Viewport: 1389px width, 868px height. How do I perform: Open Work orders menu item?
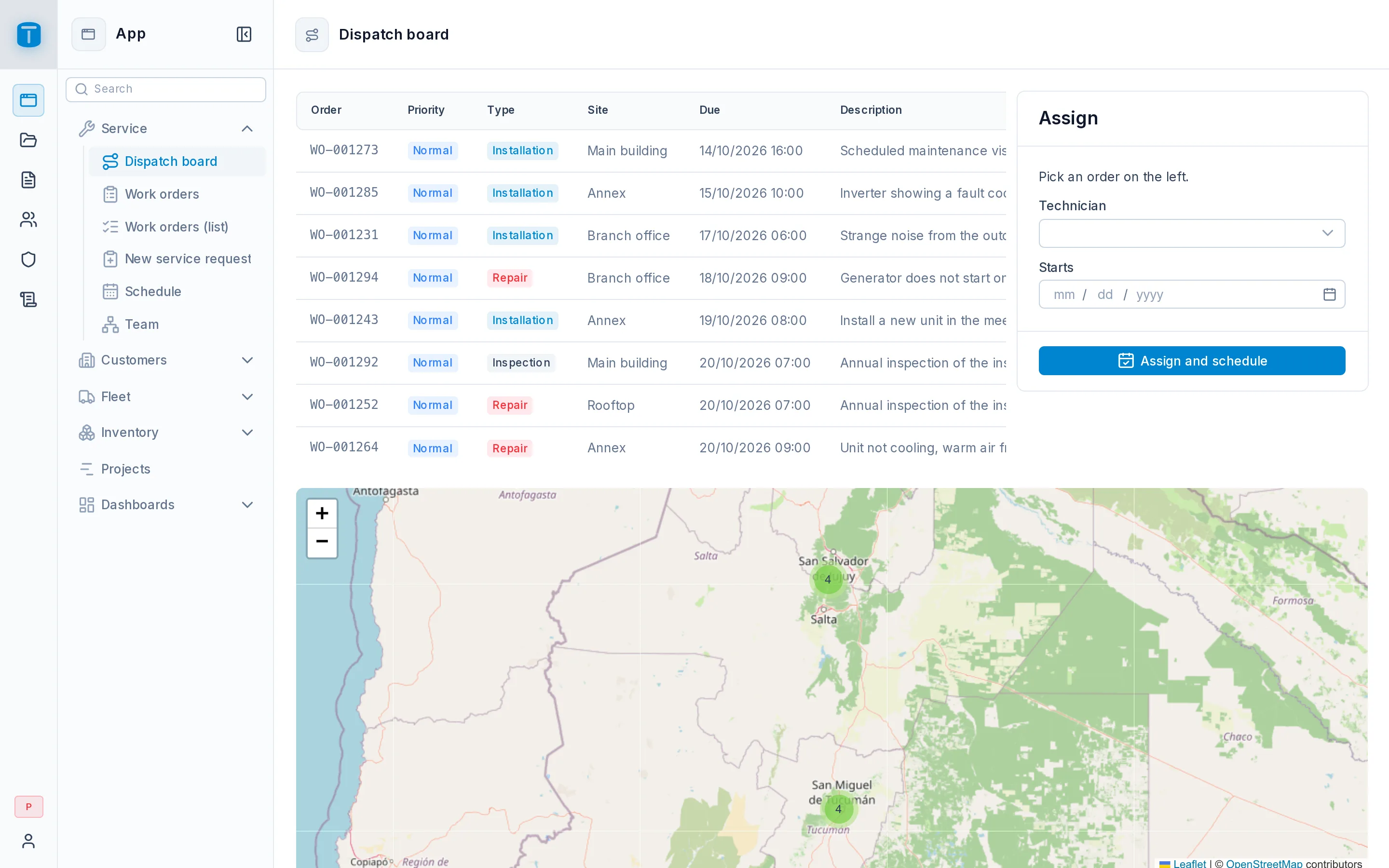tap(177, 194)
